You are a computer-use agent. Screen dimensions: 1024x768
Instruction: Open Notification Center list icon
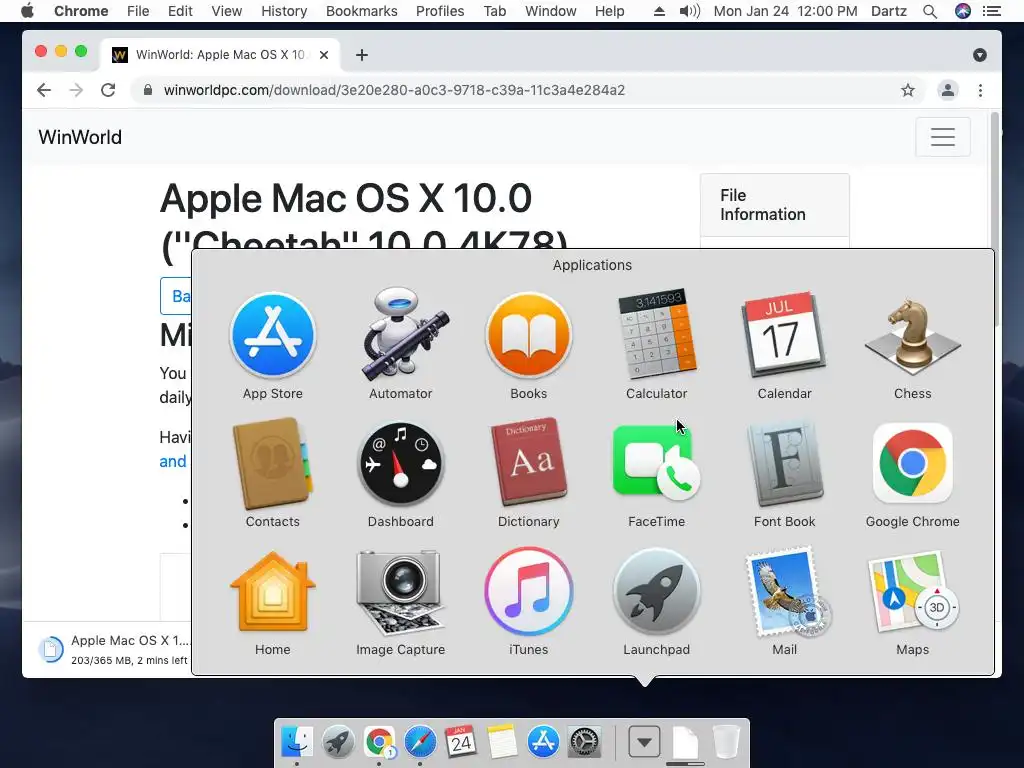click(x=991, y=11)
